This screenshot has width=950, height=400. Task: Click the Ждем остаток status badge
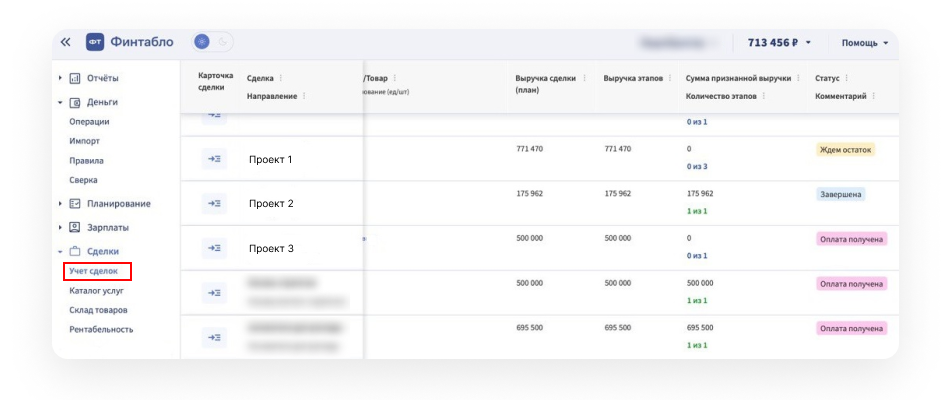(846, 150)
